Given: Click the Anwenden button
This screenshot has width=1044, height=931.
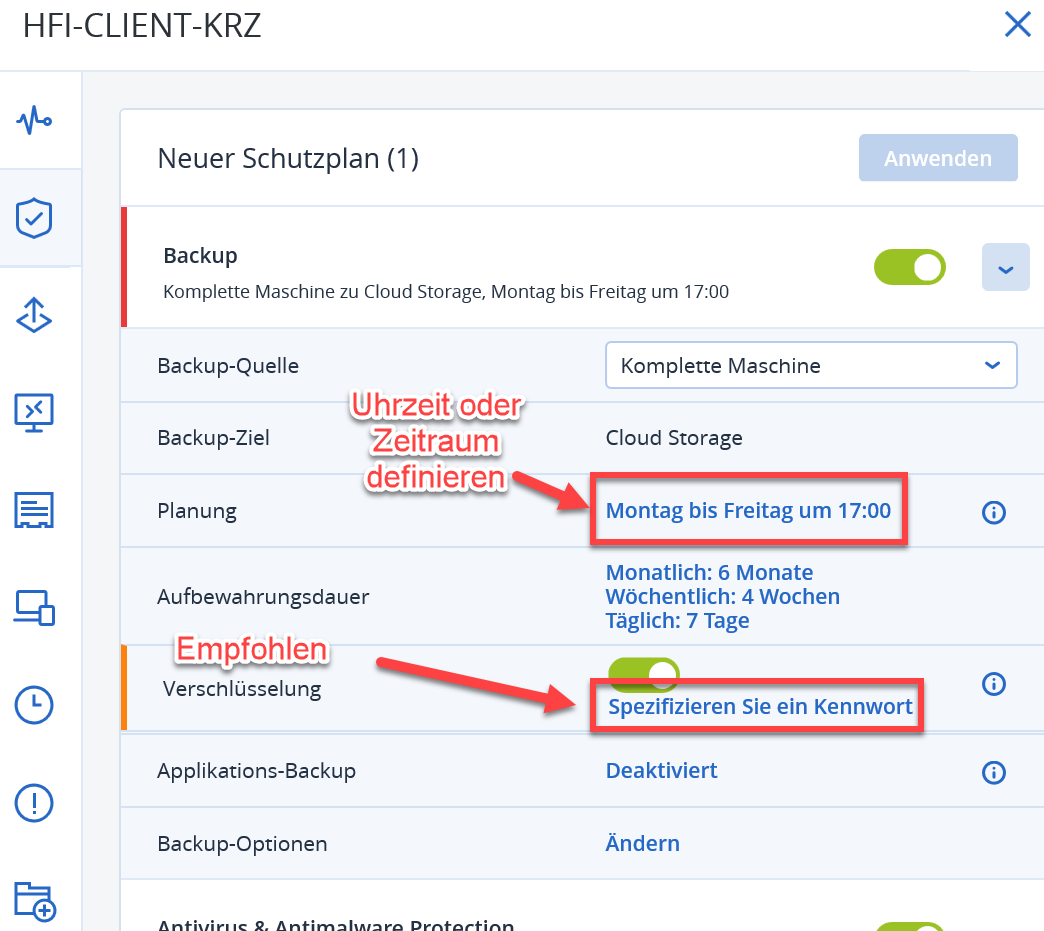Looking at the screenshot, I should [x=937, y=158].
